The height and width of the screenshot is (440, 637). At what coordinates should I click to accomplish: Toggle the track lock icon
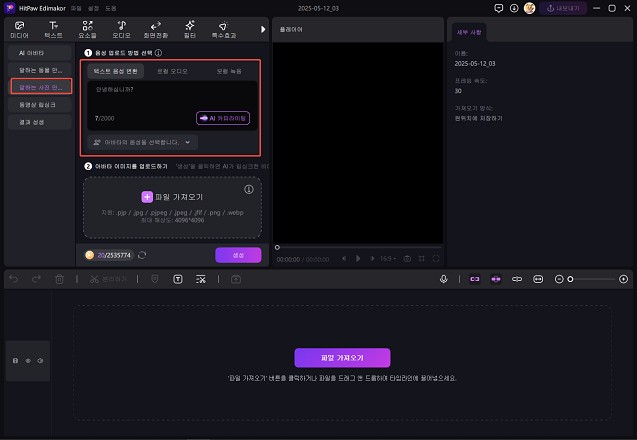(15, 359)
